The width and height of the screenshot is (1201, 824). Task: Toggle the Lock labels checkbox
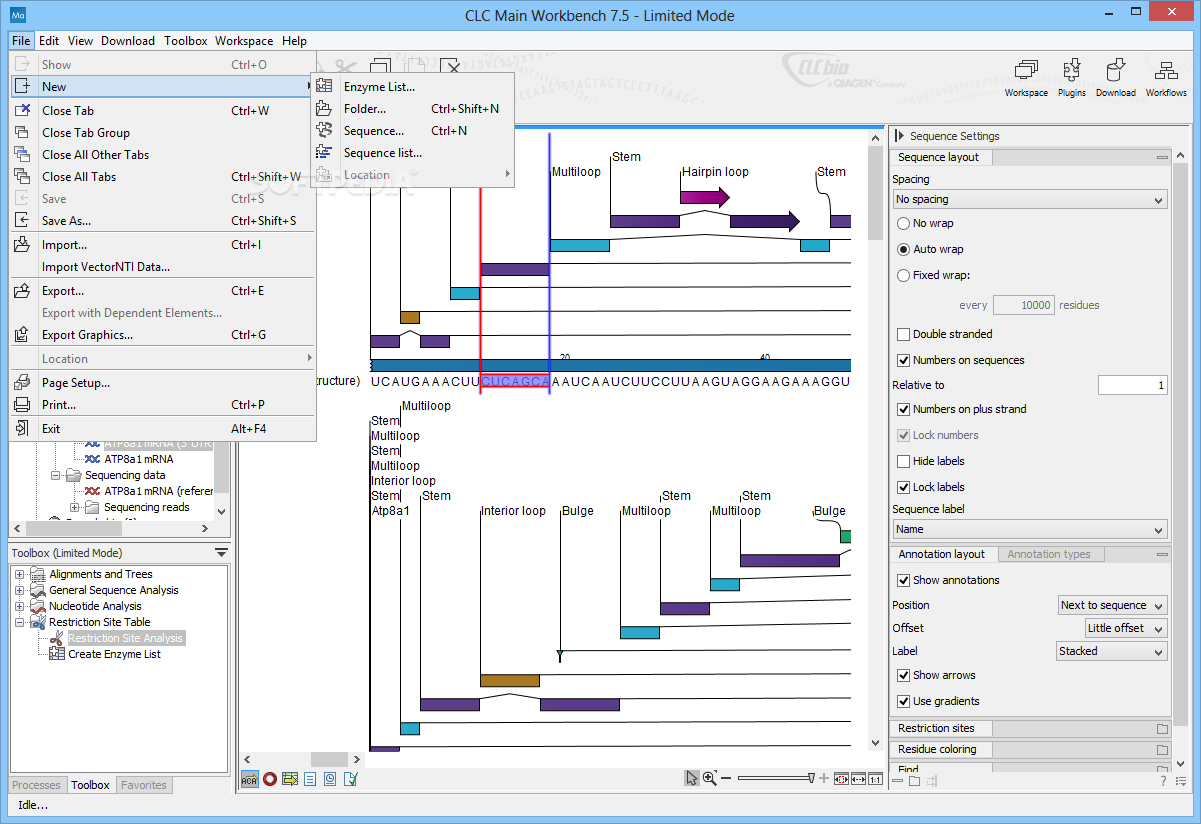[904, 487]
